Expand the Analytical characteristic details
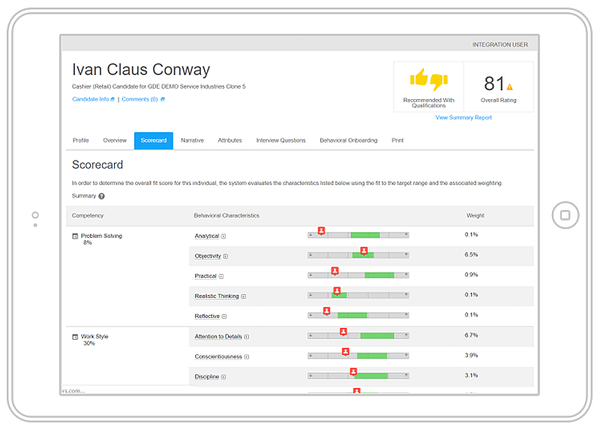This screenshot has height=433, width=600. [x=223, y=236]
